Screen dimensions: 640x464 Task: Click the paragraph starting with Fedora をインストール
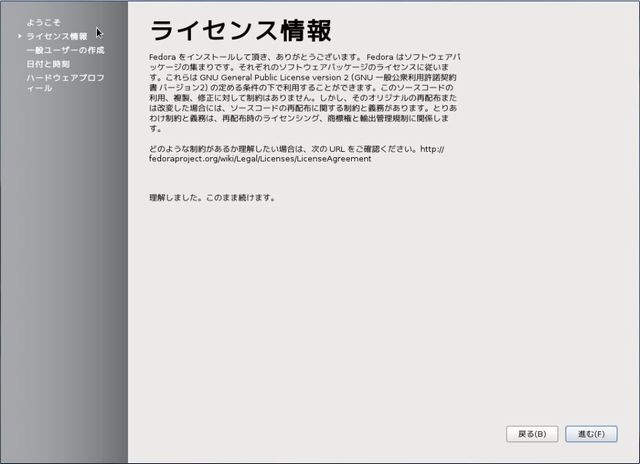pos(304,93)
